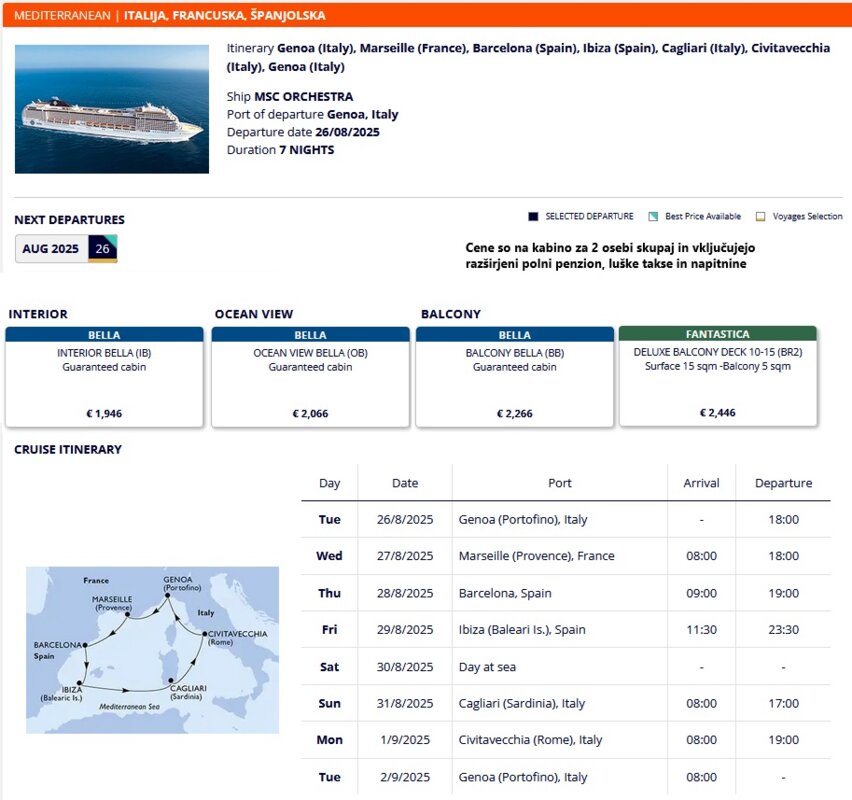Open the cruise route map image

[x=153, y=650]
